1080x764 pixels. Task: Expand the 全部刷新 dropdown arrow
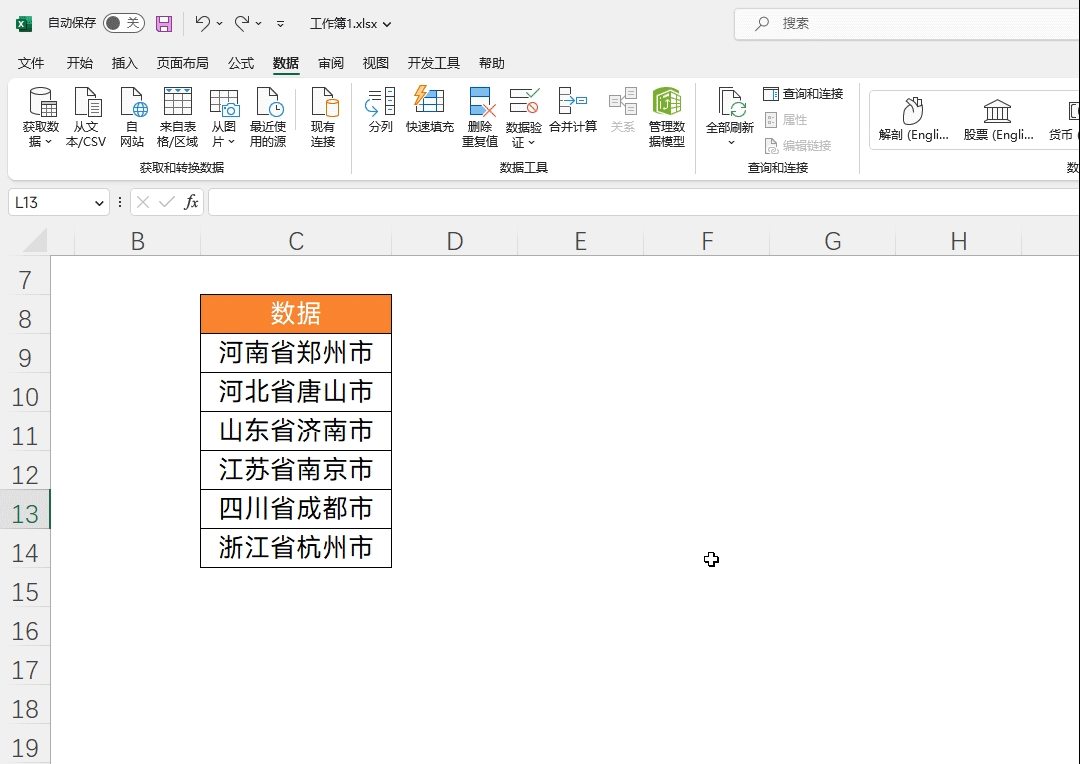(731, 143)
